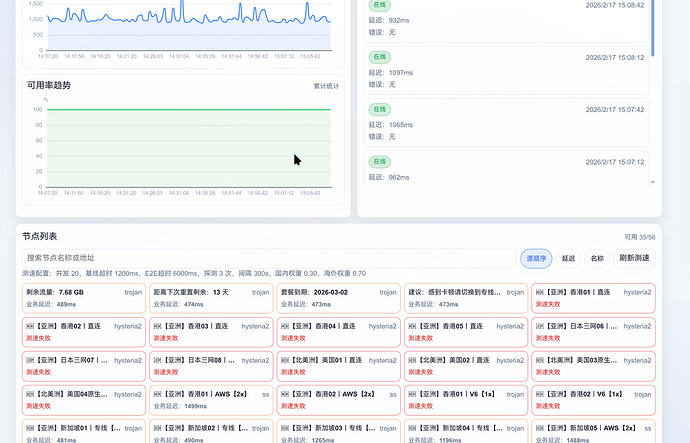Click timestamp 2026/2/17 15:08:12
690x443 pixels.
pyautogui.click(x=615, y=58)
